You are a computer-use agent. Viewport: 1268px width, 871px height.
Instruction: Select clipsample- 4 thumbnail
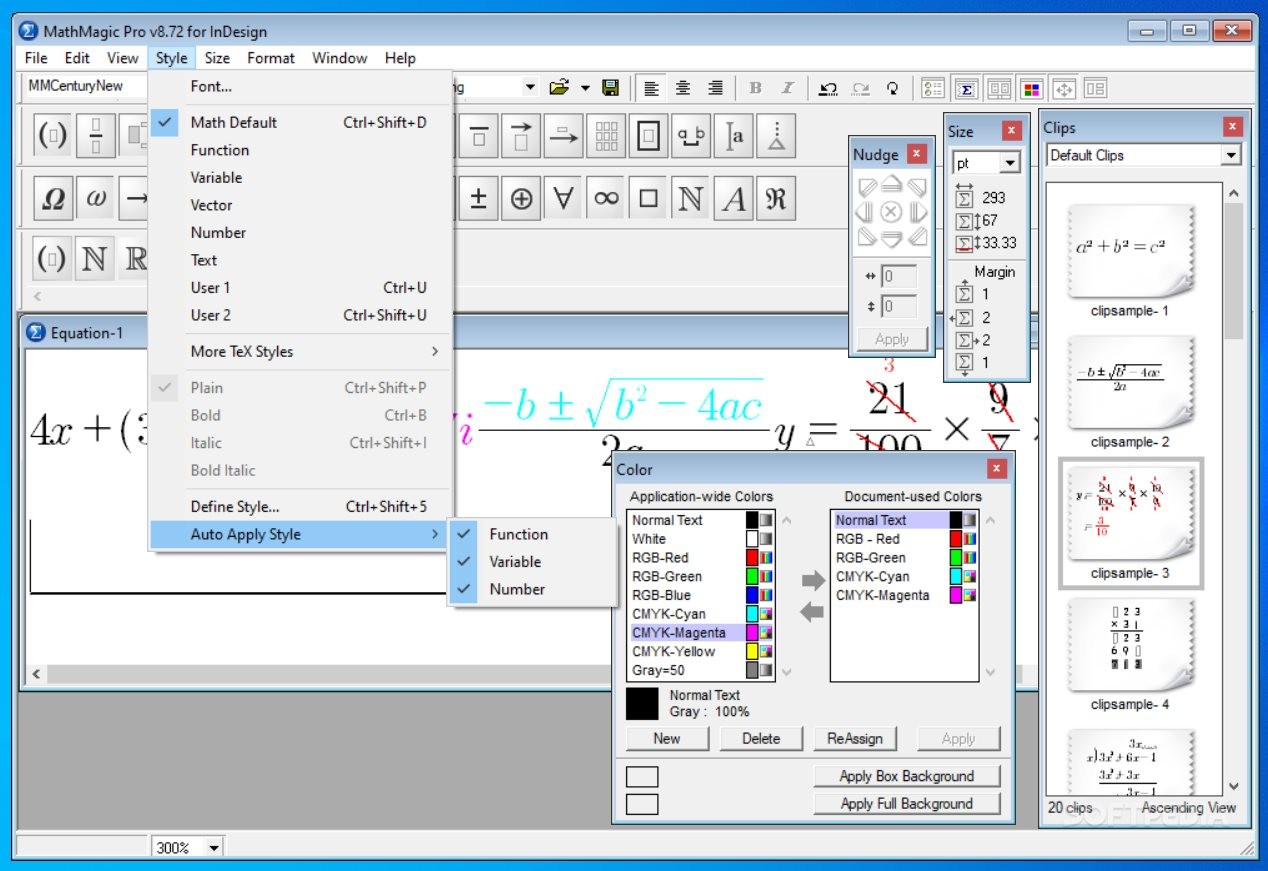1130,643
